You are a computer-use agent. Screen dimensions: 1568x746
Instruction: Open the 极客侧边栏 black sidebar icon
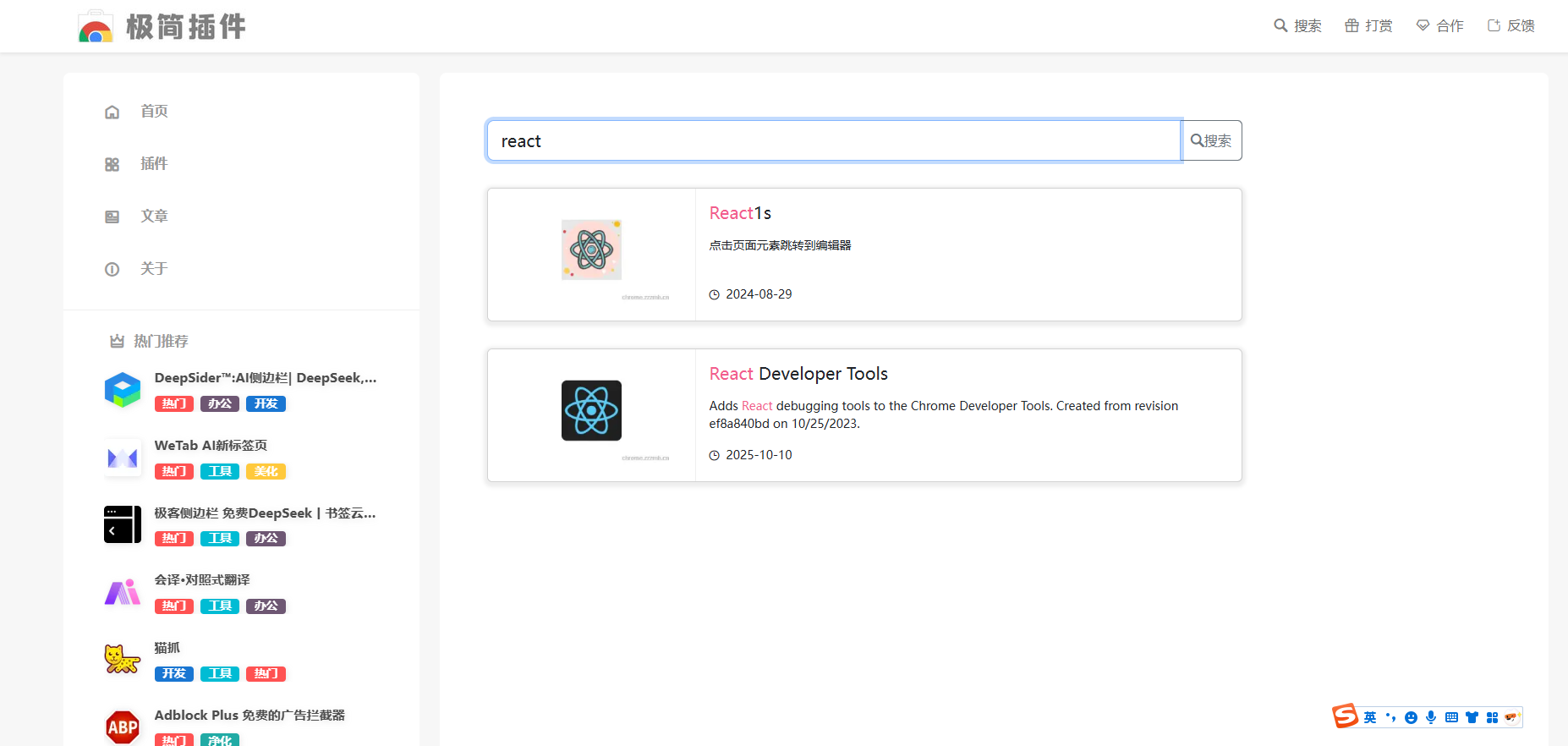123,524
